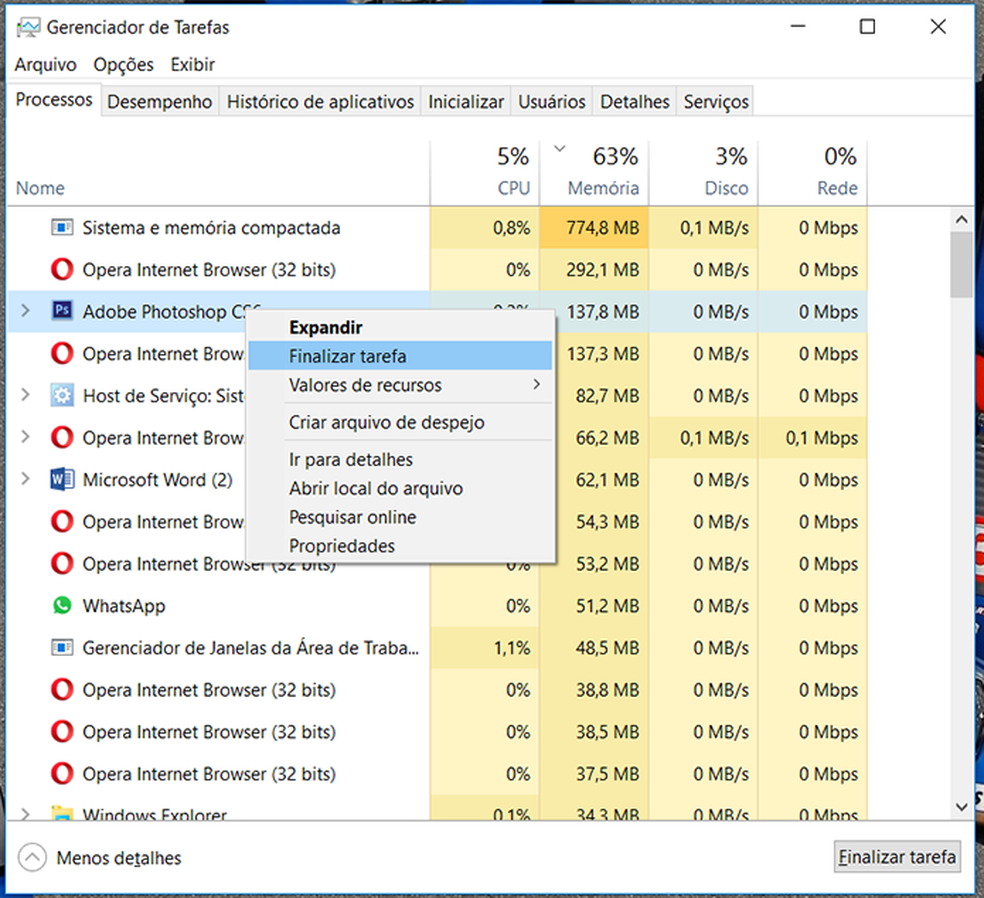Click the Microsoft Word process icon
This screenshot has height=898, width=984.
[x=62, y=480]
